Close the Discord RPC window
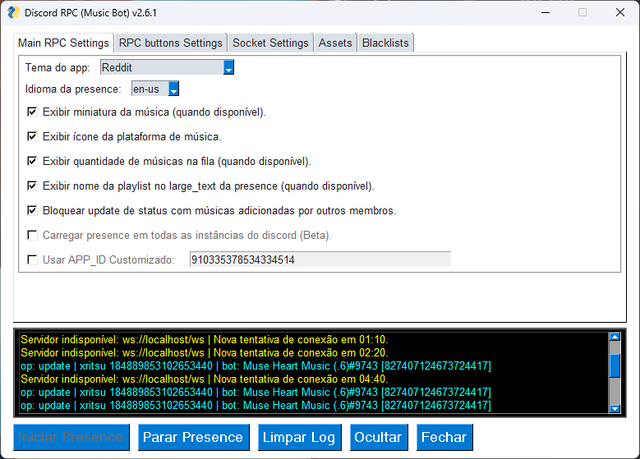Image resolution: width=640 pixels, height=459 pixels. [x=620, y=13]
